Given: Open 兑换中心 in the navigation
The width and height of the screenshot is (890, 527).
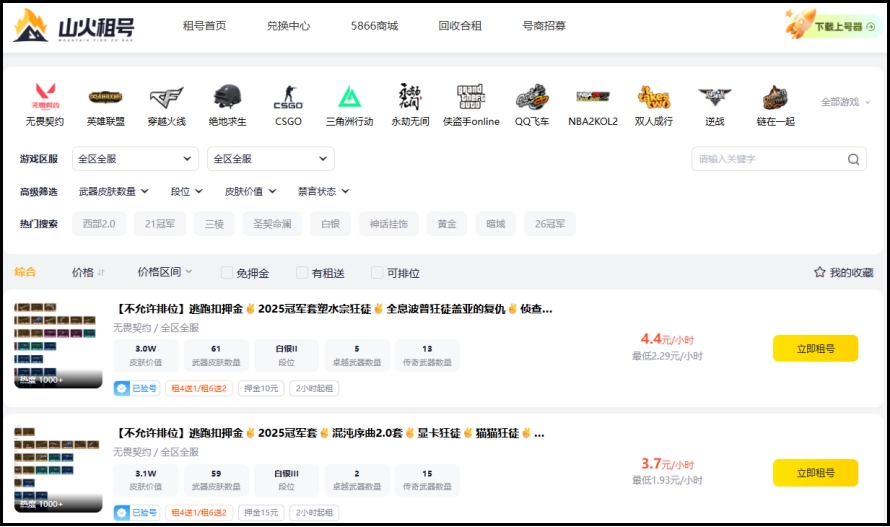Looking at the screenshot, I should coord(288,26).
